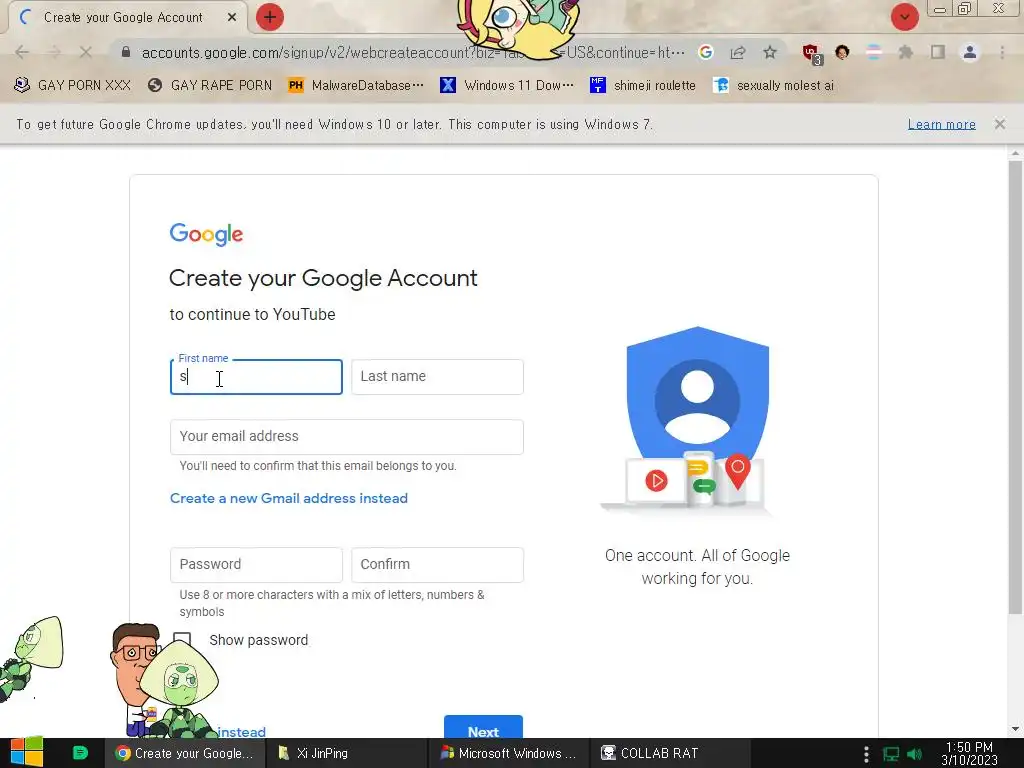The height and width of the screenshot is (768, 1024).
Task: Click the to continue to YouTube subtitle
Action: coord(253,315)
